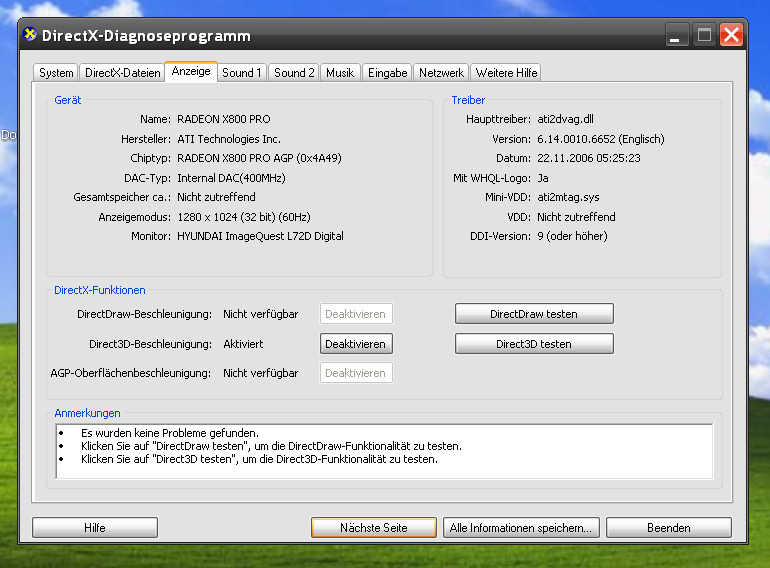Click the VDD value 'Nicht zutreffend'
Viewport: 770px width, 568px height.
576,217
